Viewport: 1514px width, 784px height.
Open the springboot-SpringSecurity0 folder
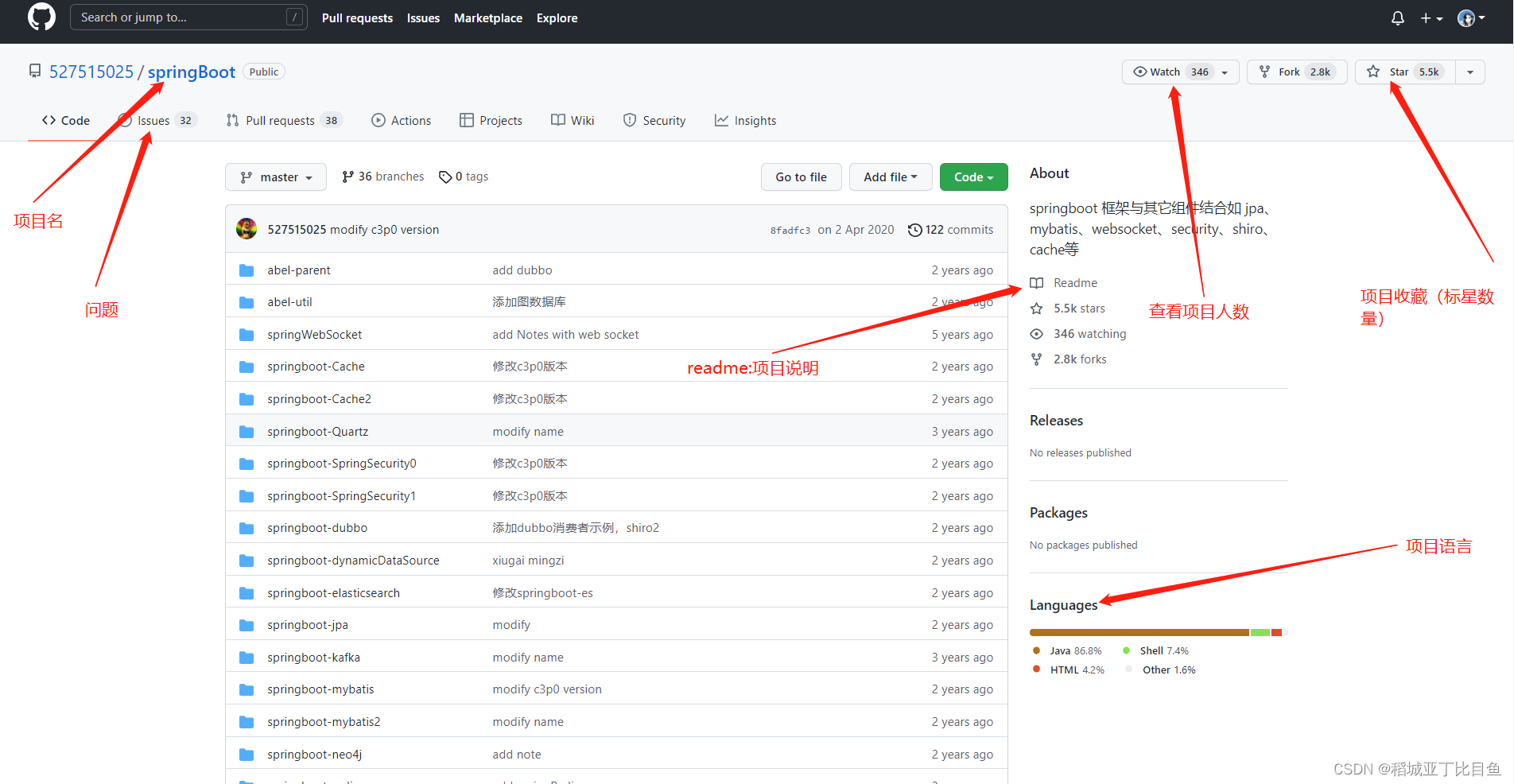tap(342, 464)
